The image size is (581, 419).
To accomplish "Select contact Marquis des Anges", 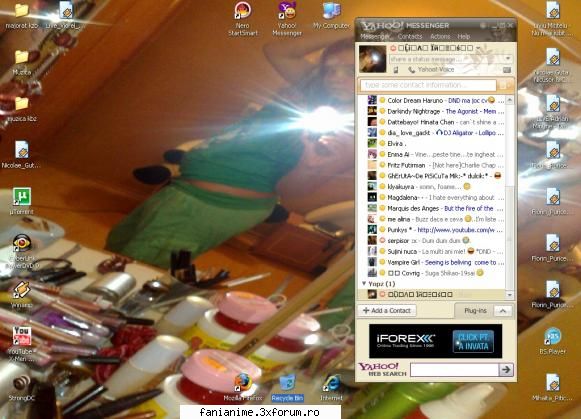I will pyautogui.click(x=432, y=208).
